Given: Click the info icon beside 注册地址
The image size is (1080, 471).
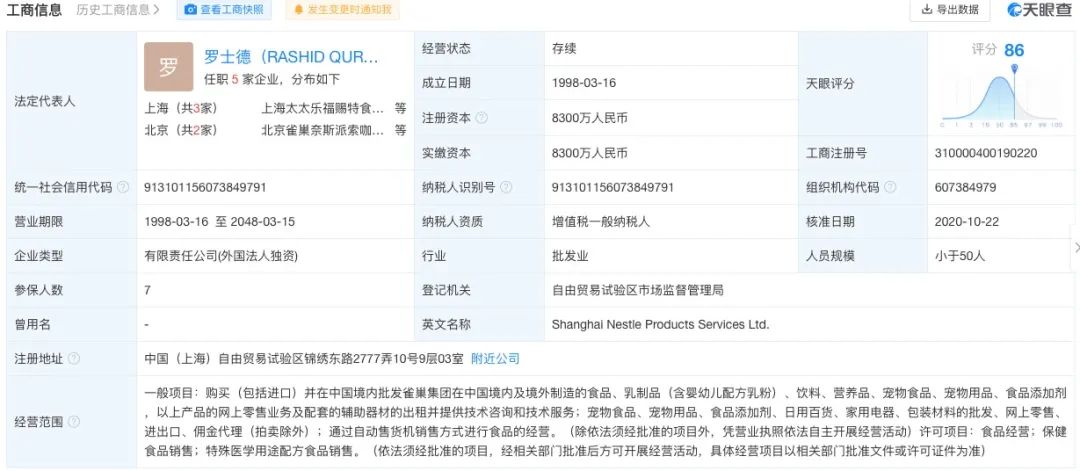Looking at the screenshot, I should click(74, 358).
